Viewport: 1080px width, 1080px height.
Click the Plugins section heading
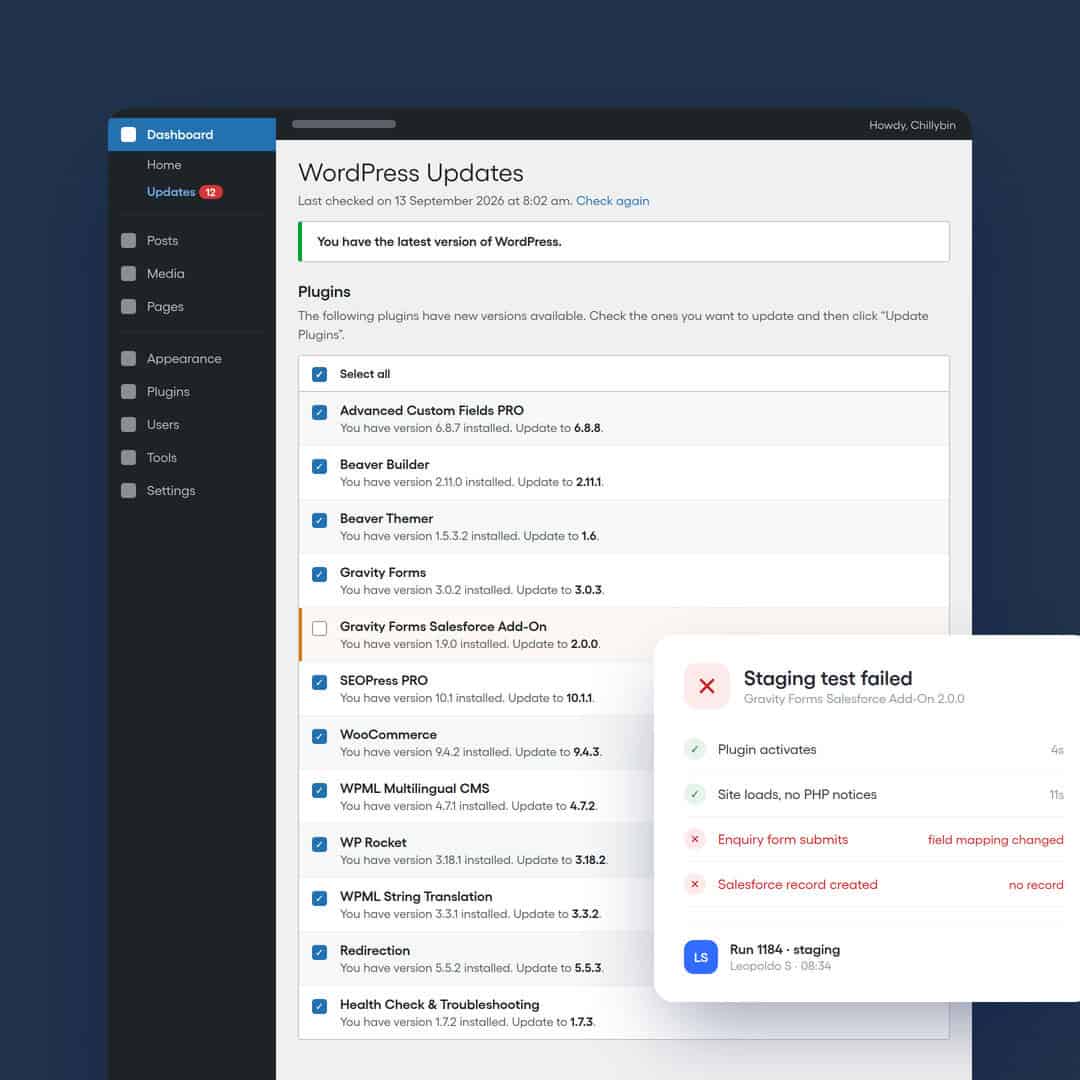324,292
